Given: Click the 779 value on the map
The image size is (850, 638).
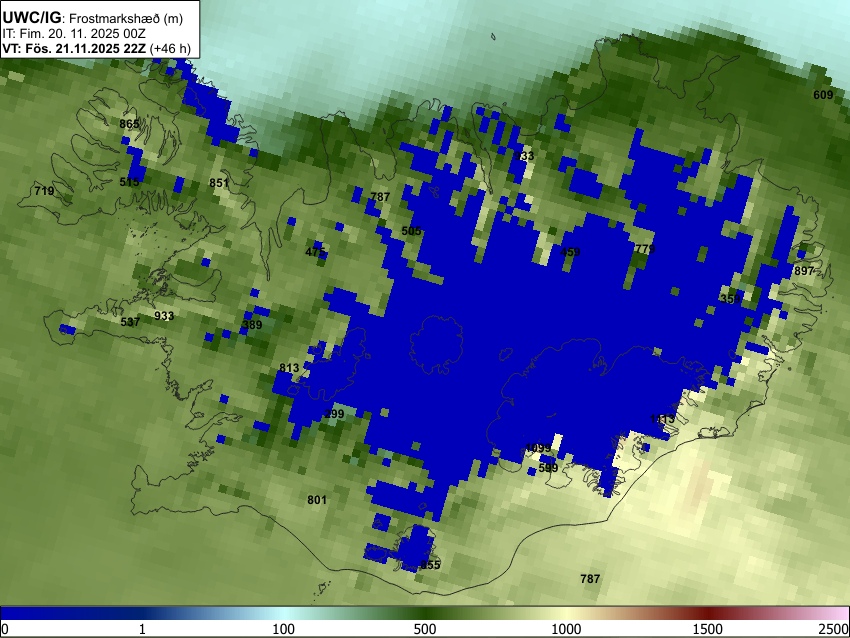Looking at the screenshot, I should point(645,249).
